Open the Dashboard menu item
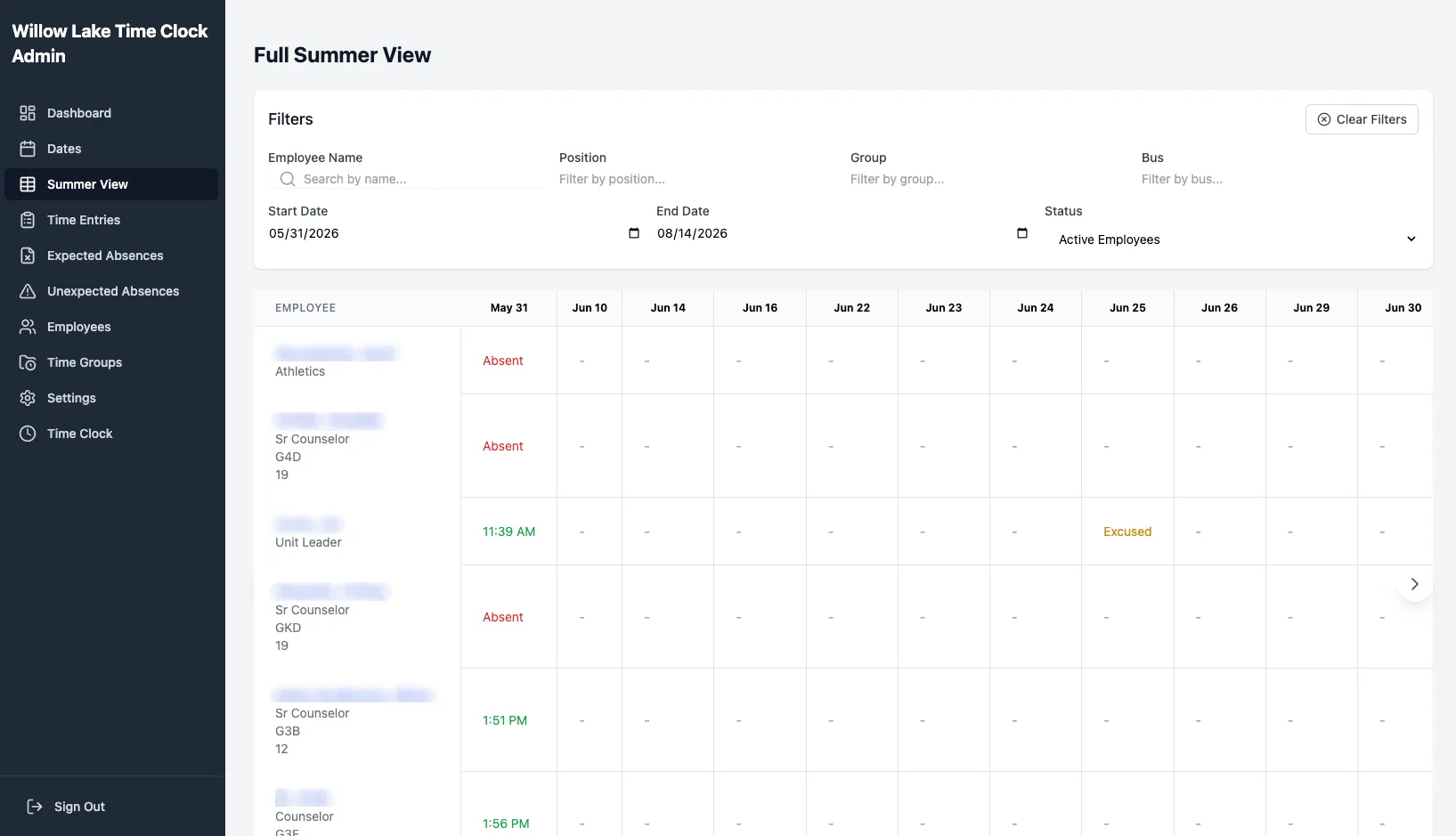This screenshot has width=1456, height=836. point(111,113)
